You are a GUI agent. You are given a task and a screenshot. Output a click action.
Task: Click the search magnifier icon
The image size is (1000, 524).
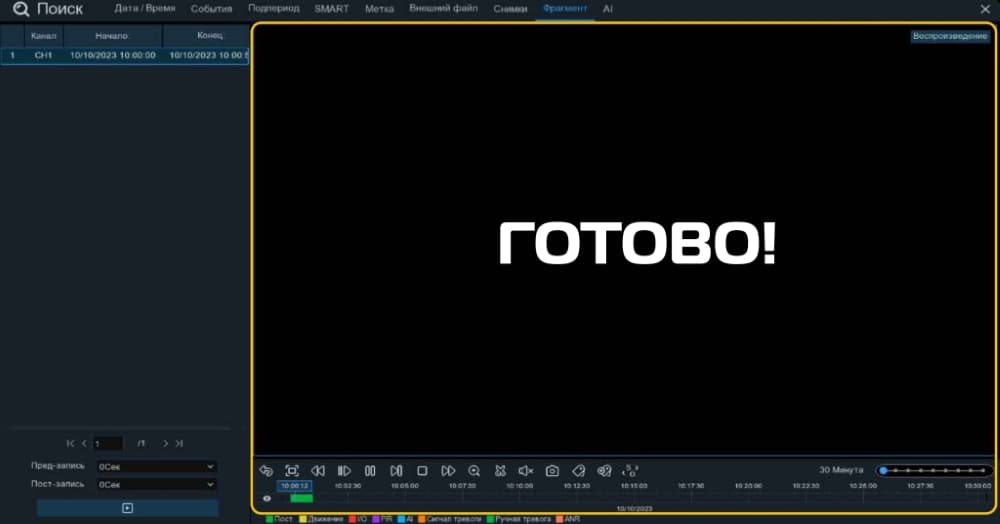point(21,9)
